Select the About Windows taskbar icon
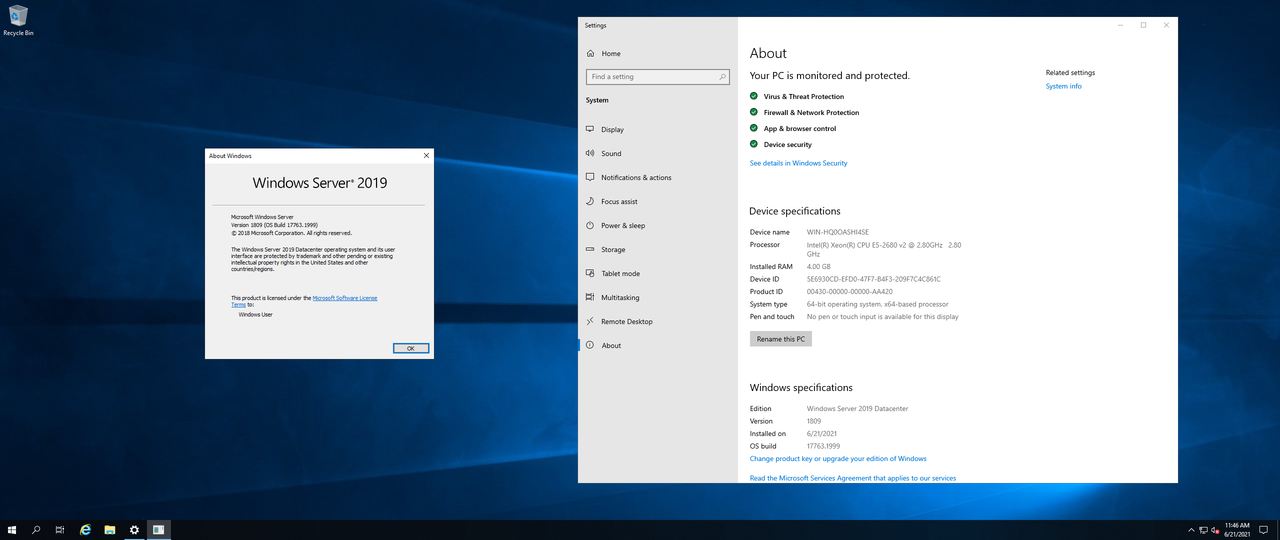Screen dimensions: 1280x540 pyautogui.click(x=158, y=529)
